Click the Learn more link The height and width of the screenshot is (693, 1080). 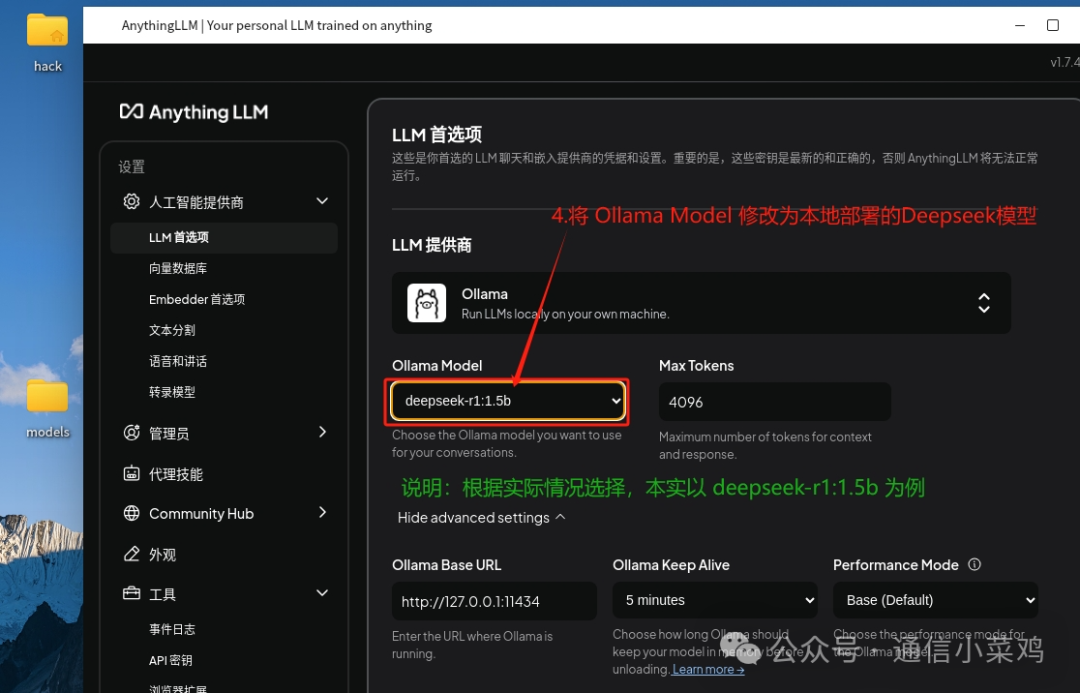(708, 670)
